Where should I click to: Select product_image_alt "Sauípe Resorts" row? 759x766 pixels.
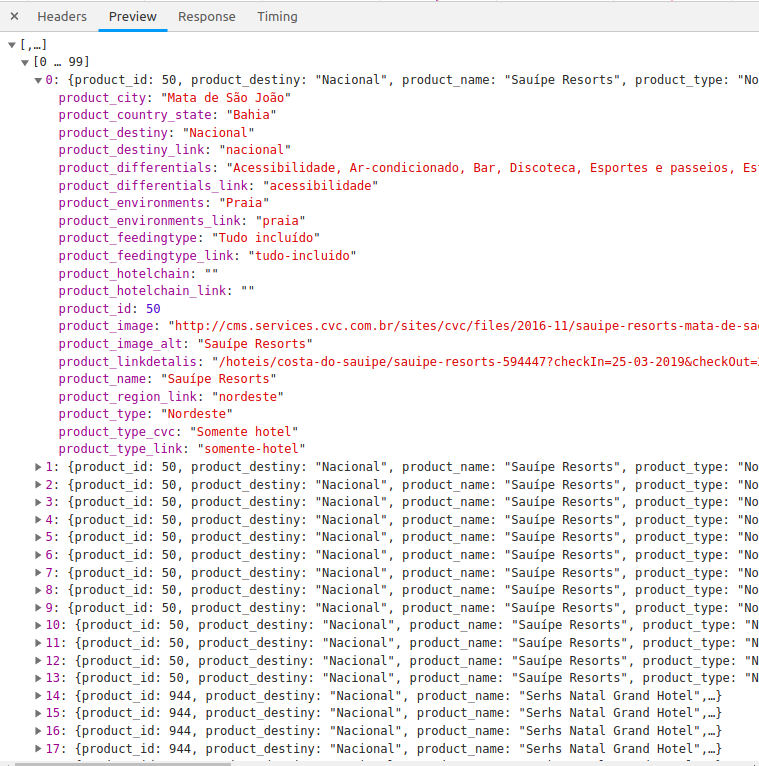click(186, 344)
